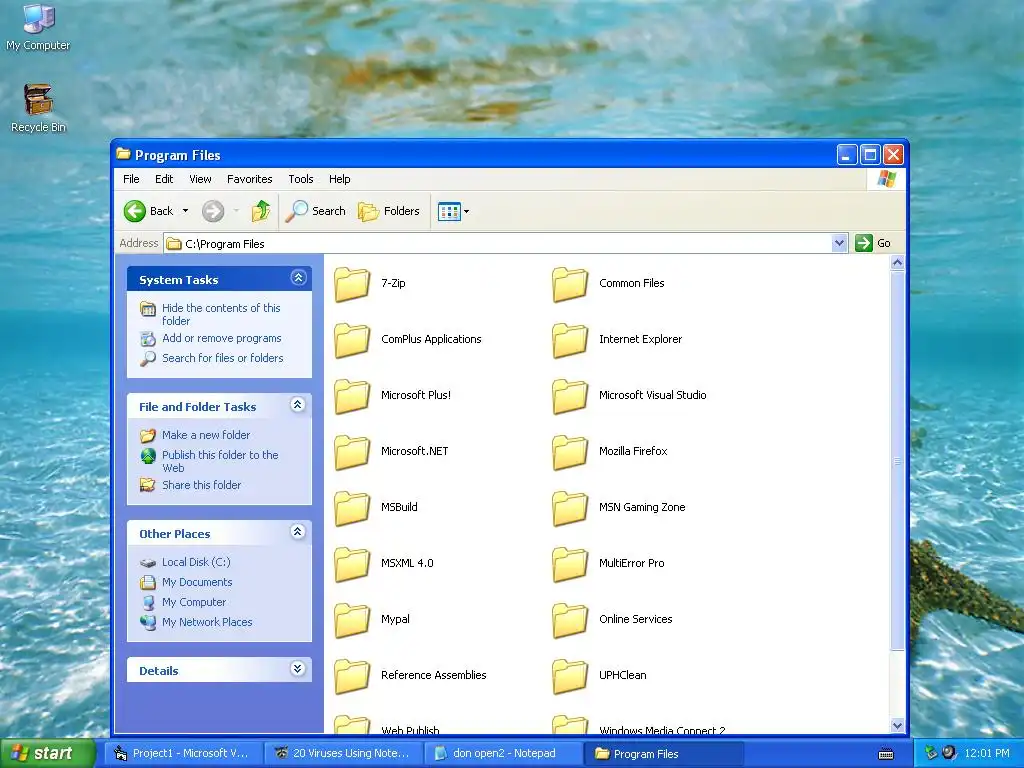Click Make a new folder link
This screenshot has width=1024, height=768.
(x=206, y=435)
